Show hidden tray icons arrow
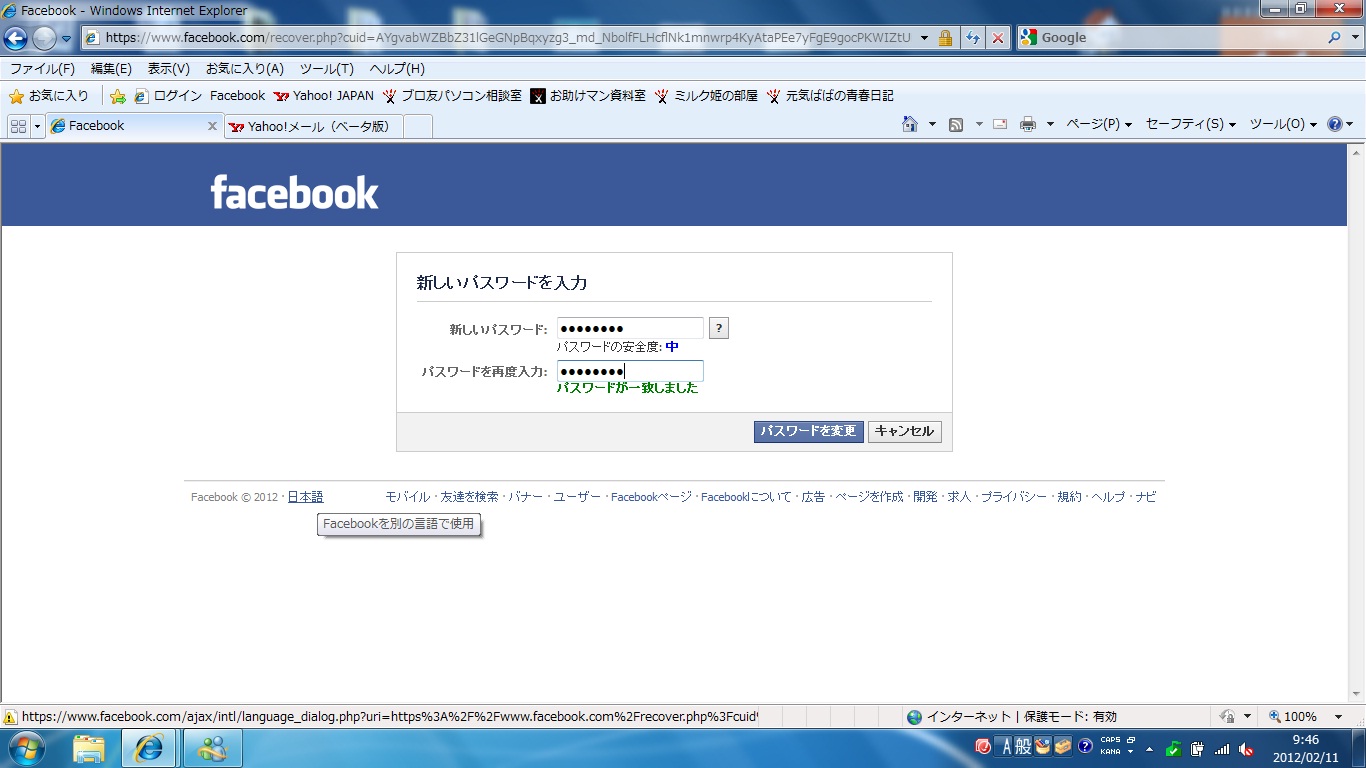 (1149, 748)
